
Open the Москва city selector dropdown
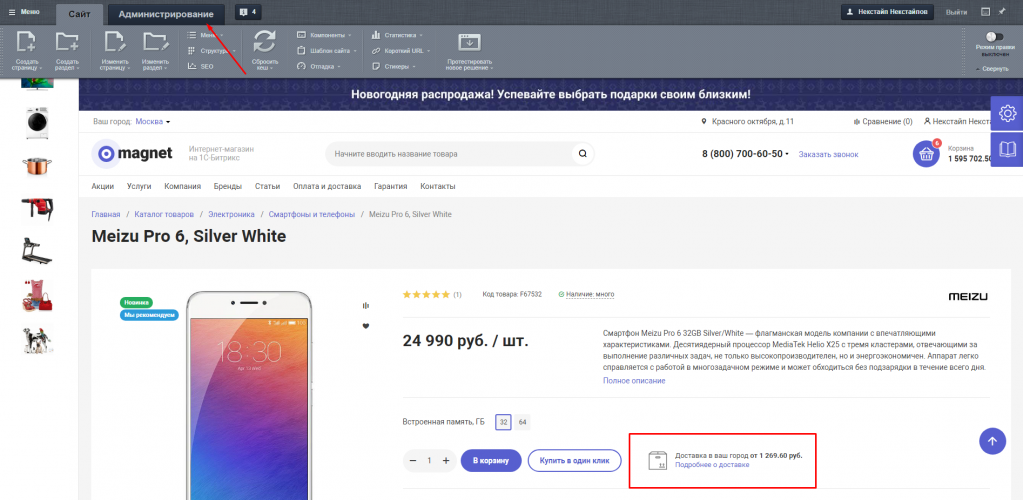pos(153,121)
